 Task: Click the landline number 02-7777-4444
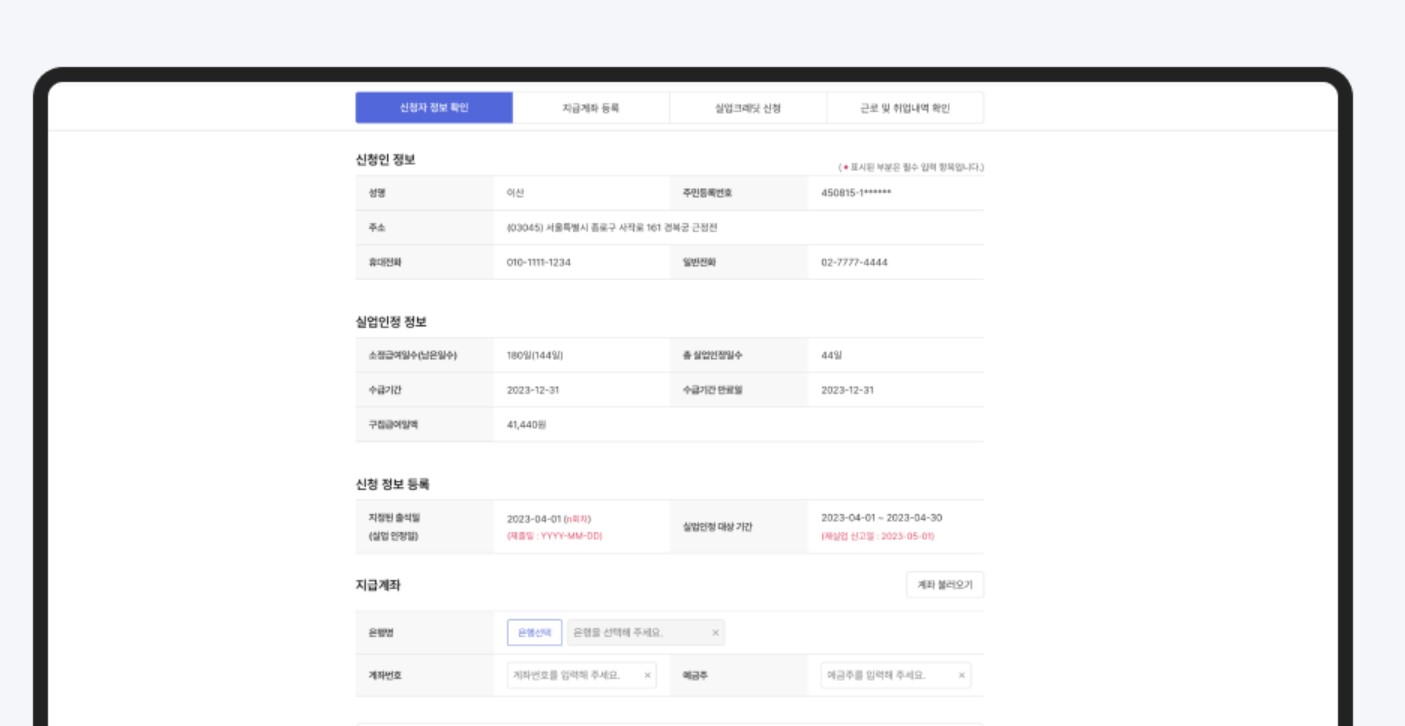[854, 262]
